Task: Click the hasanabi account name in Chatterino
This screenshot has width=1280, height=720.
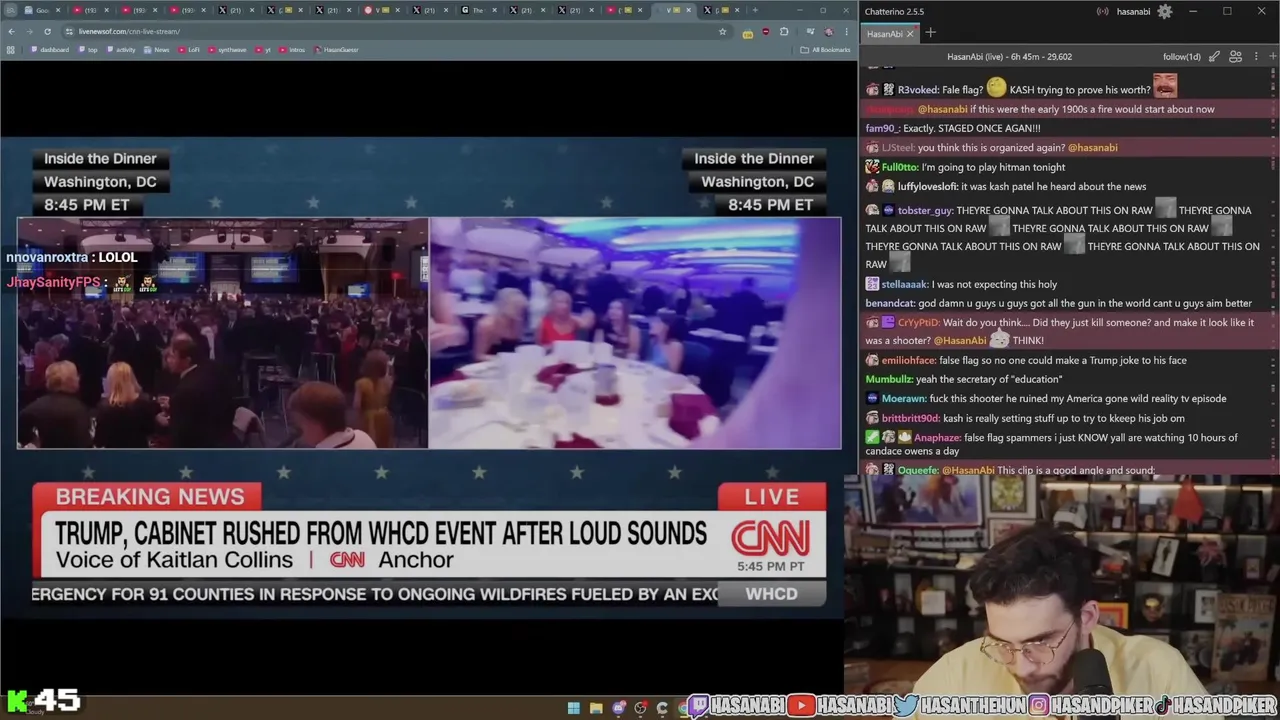Action: click(x=1133, y=12)
